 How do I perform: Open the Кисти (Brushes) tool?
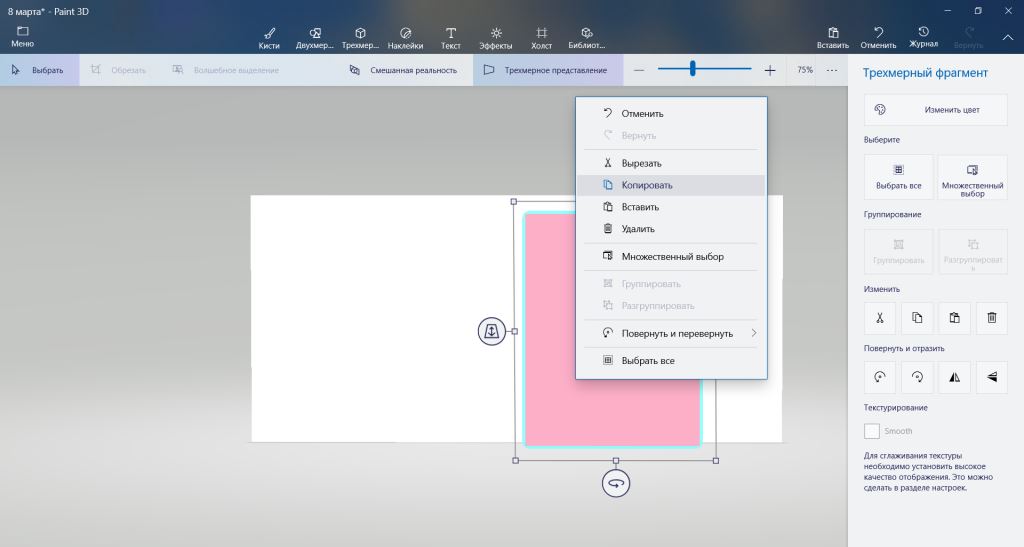point(269,37)
